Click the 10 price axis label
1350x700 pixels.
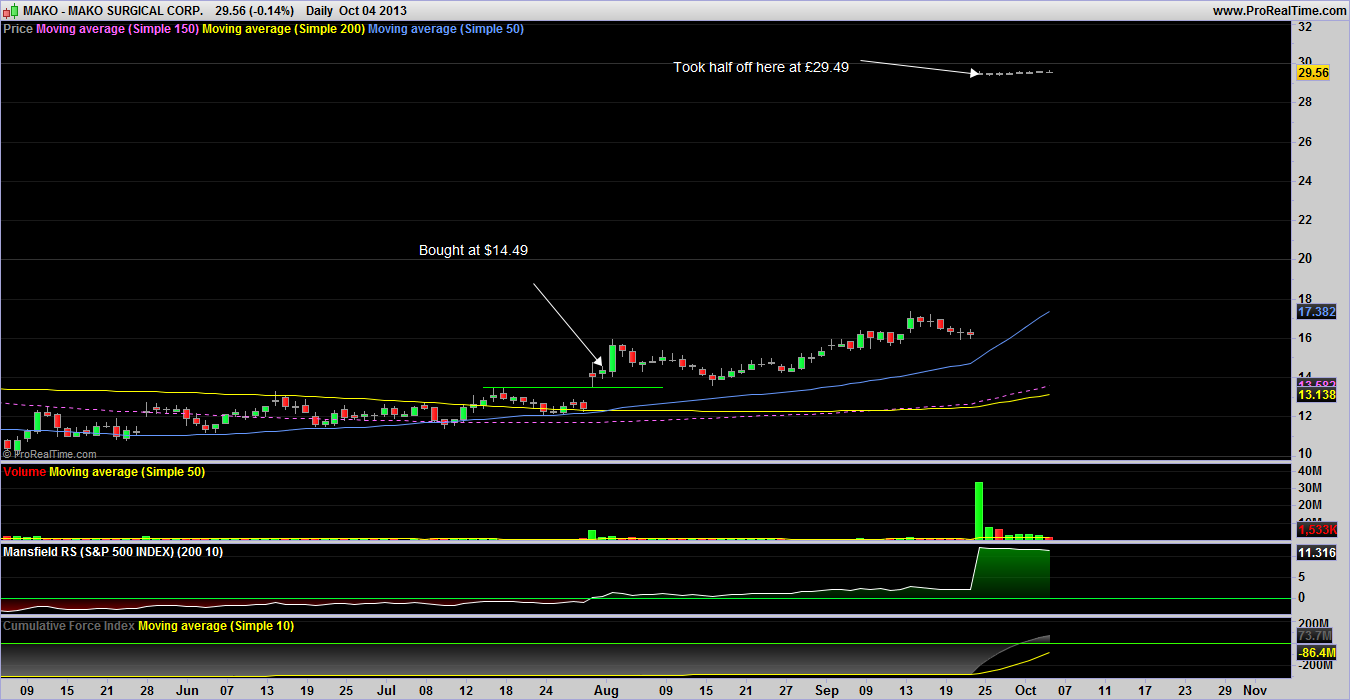click(x=1304, y=454)
